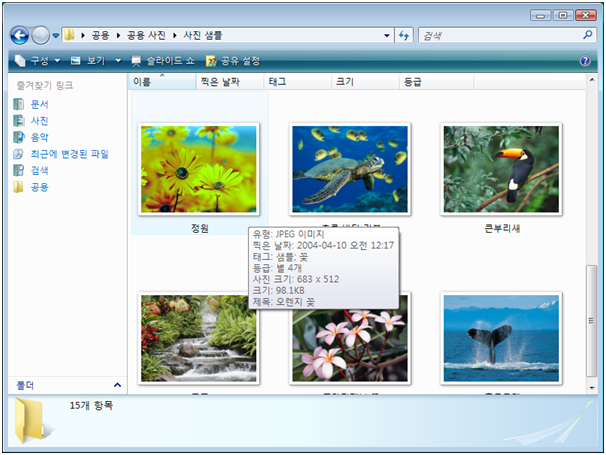Click the recently changed files icon
The width and height of the screenshot is (606, 455).
(x=18, y=154)
